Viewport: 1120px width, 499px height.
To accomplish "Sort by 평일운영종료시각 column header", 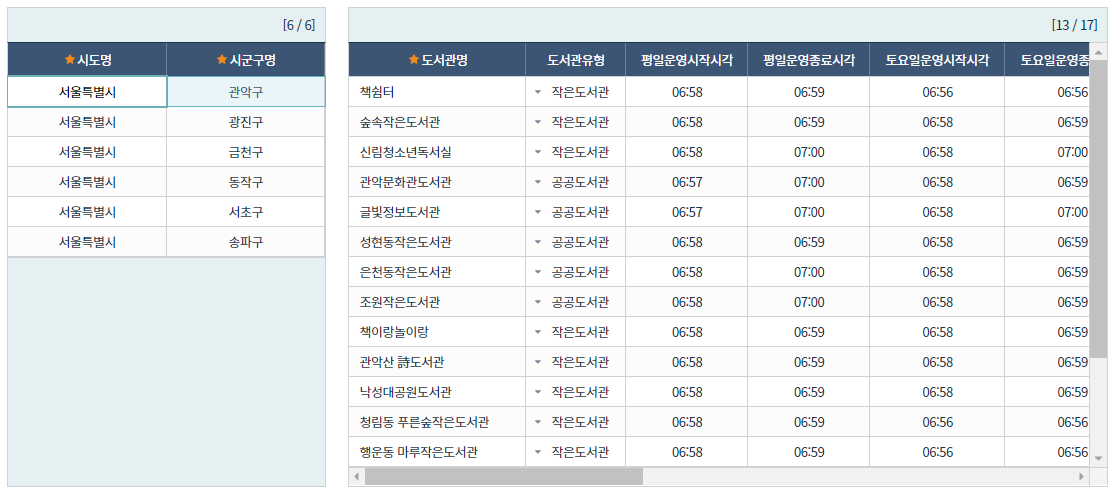I will pos(809,60).
